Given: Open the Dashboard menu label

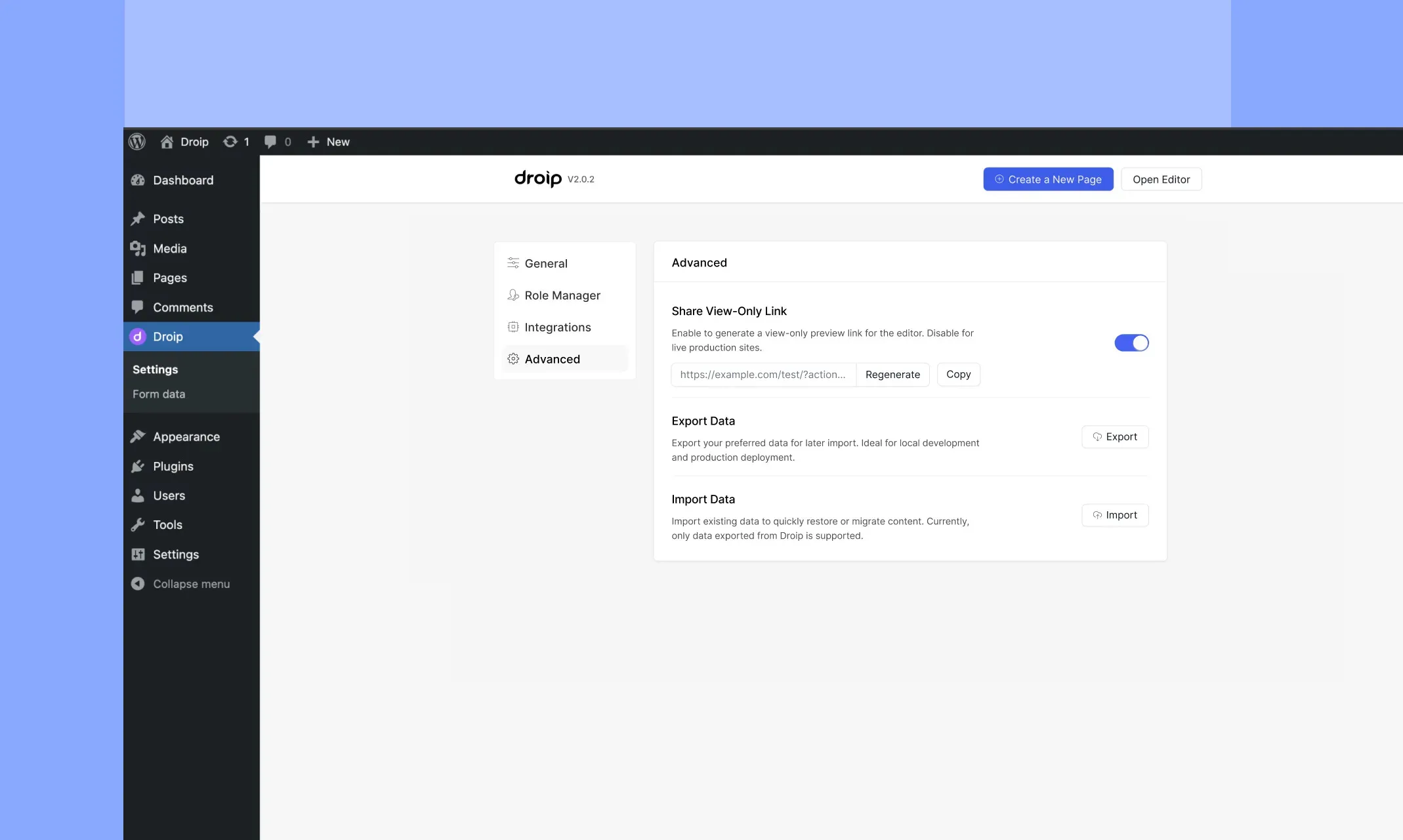Looking at the screenshot, I should pyautogui.click(x=183, y=180).
